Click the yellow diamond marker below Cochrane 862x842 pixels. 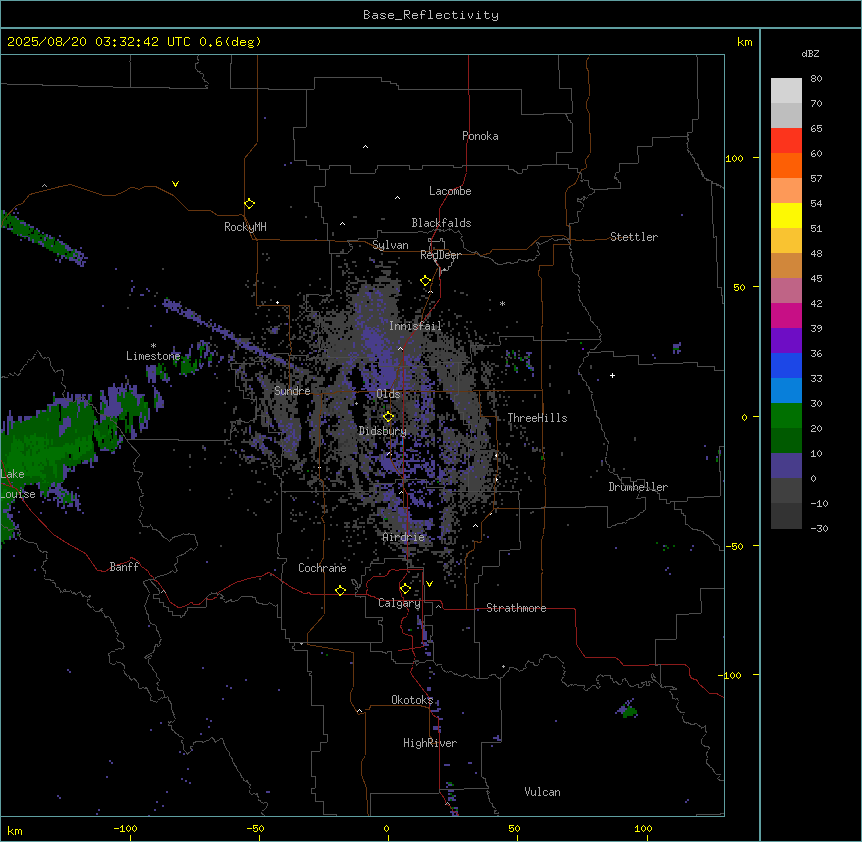[340, 590]
